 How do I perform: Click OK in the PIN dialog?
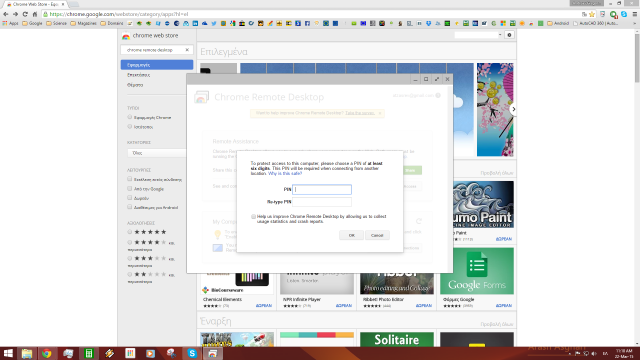click(351, 236)
